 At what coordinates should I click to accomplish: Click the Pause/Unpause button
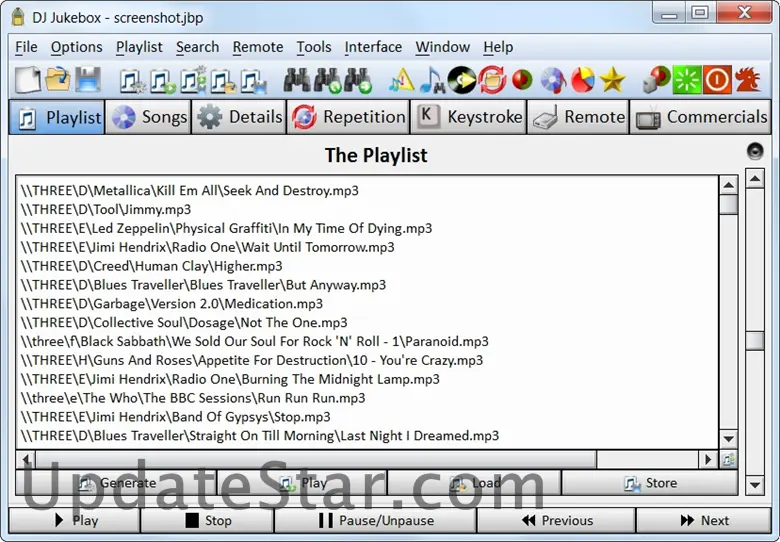pos(376,521)
